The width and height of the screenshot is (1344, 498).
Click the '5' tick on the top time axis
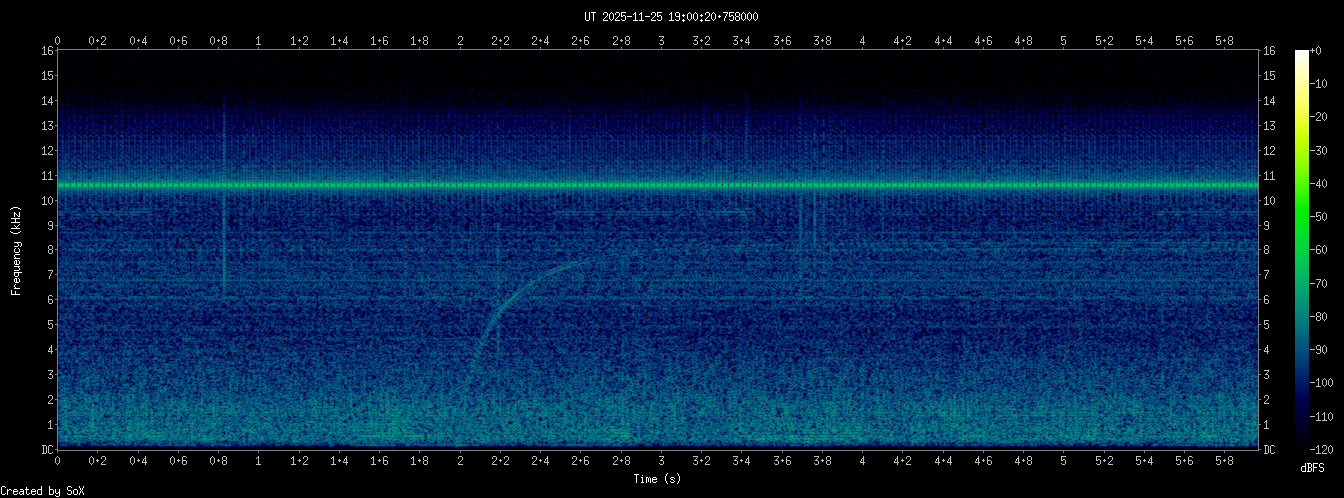click(x=1064, y=41)
